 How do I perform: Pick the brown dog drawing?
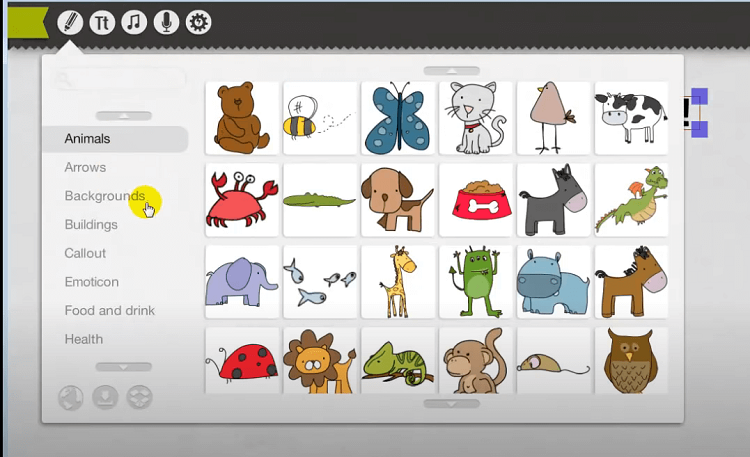tap(398, 200)
